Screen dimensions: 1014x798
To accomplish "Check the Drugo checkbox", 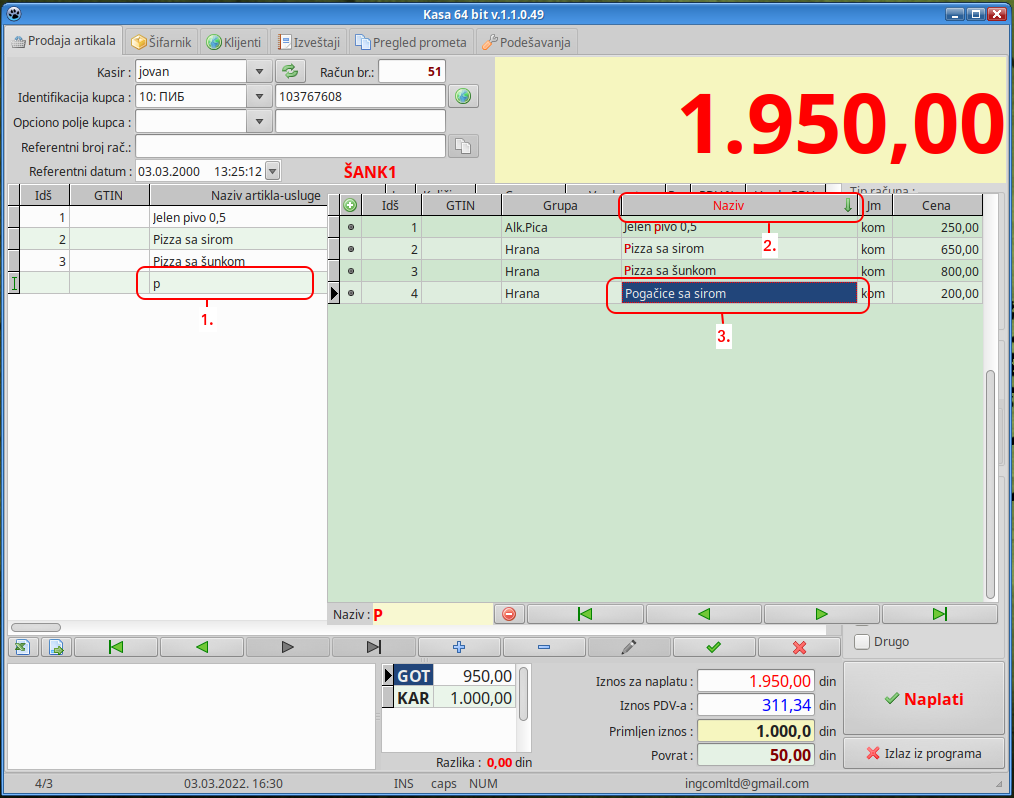I will click(862, 641).
